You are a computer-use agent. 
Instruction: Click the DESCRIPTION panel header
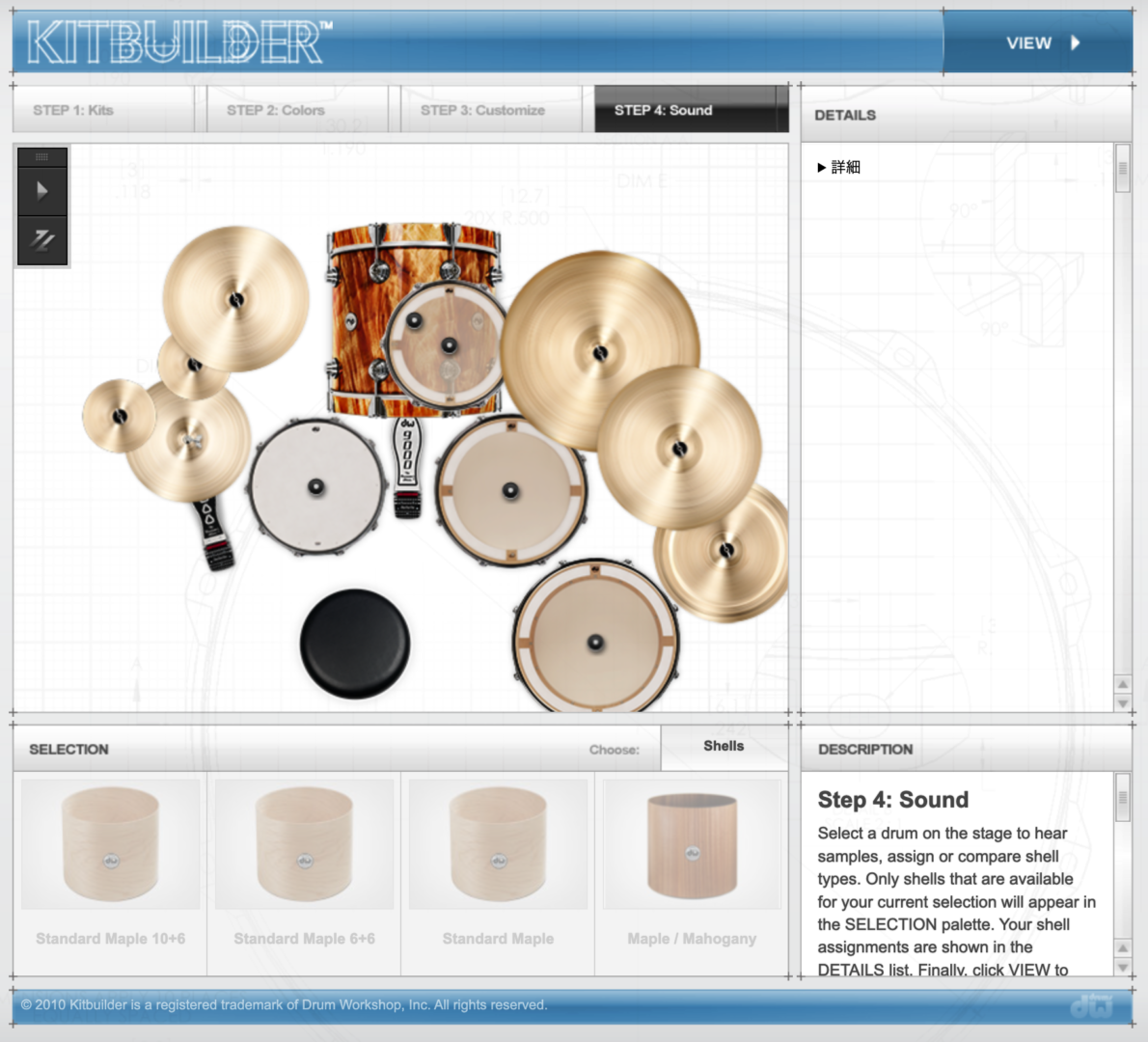coord(967,749)
